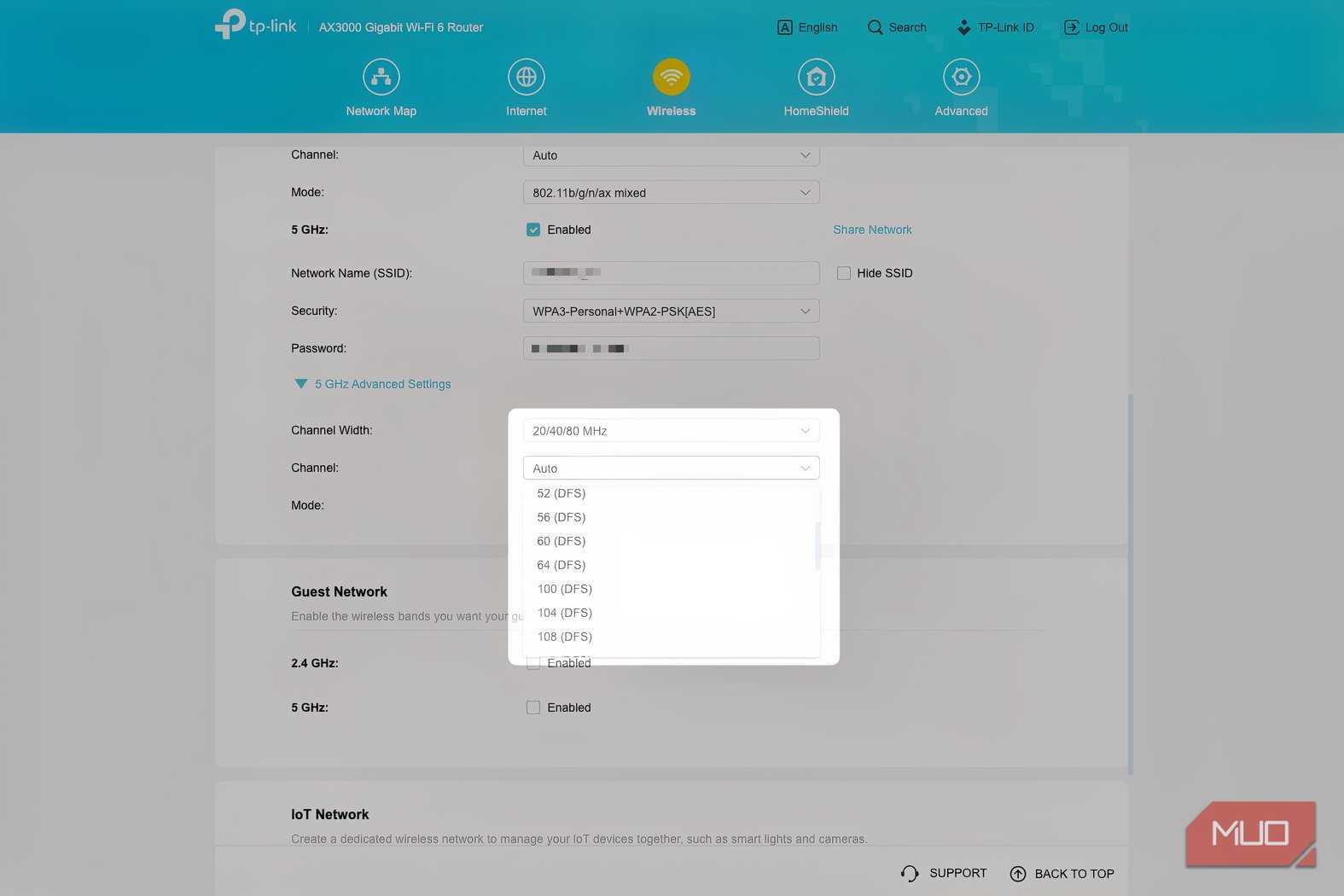Click the channel list scrollbar thumb

click(x=817, y=545)
